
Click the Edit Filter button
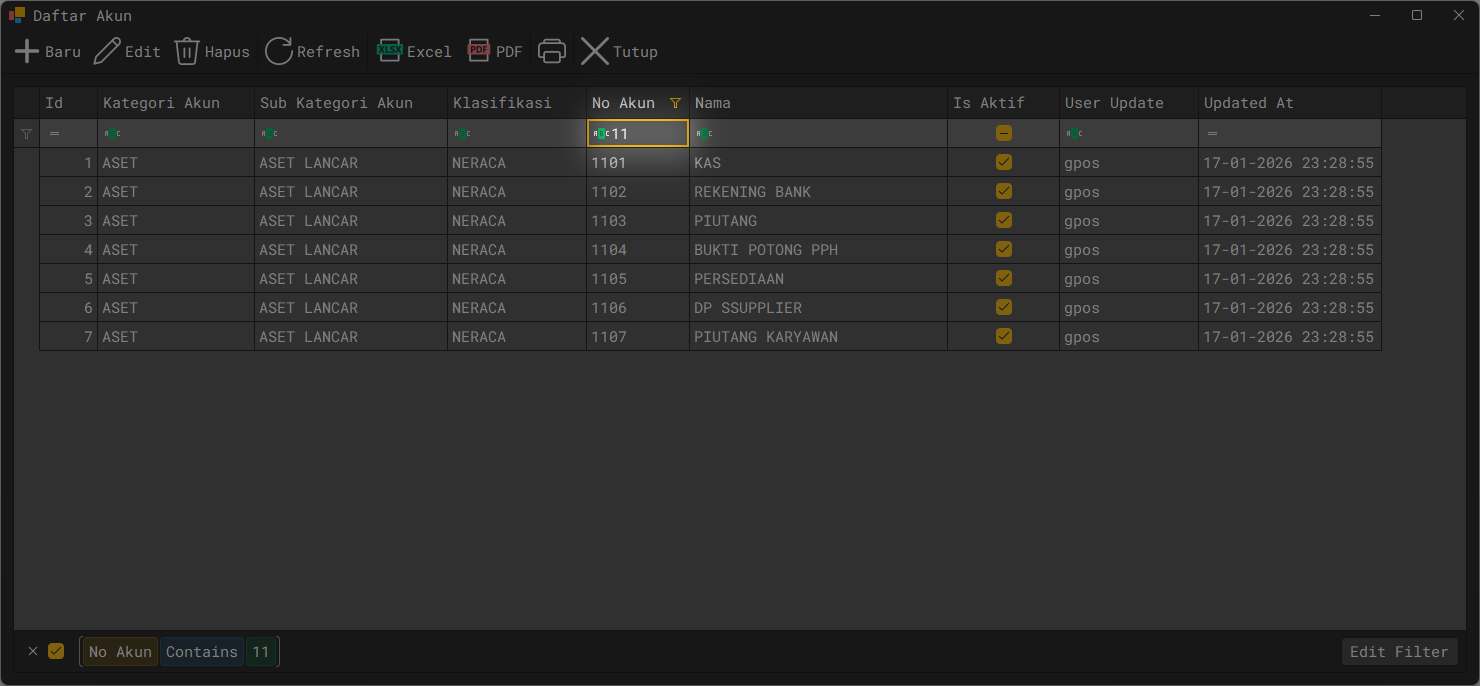coord(1399,652)
